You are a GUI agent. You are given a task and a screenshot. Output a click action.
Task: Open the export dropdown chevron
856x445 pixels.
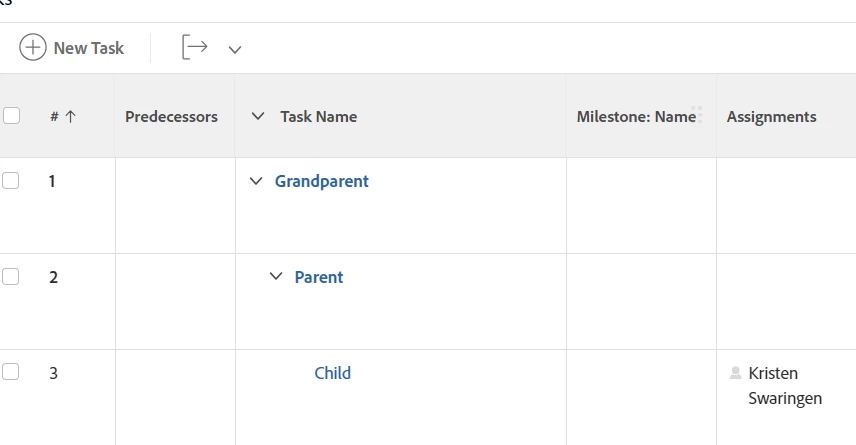[235, 49]
